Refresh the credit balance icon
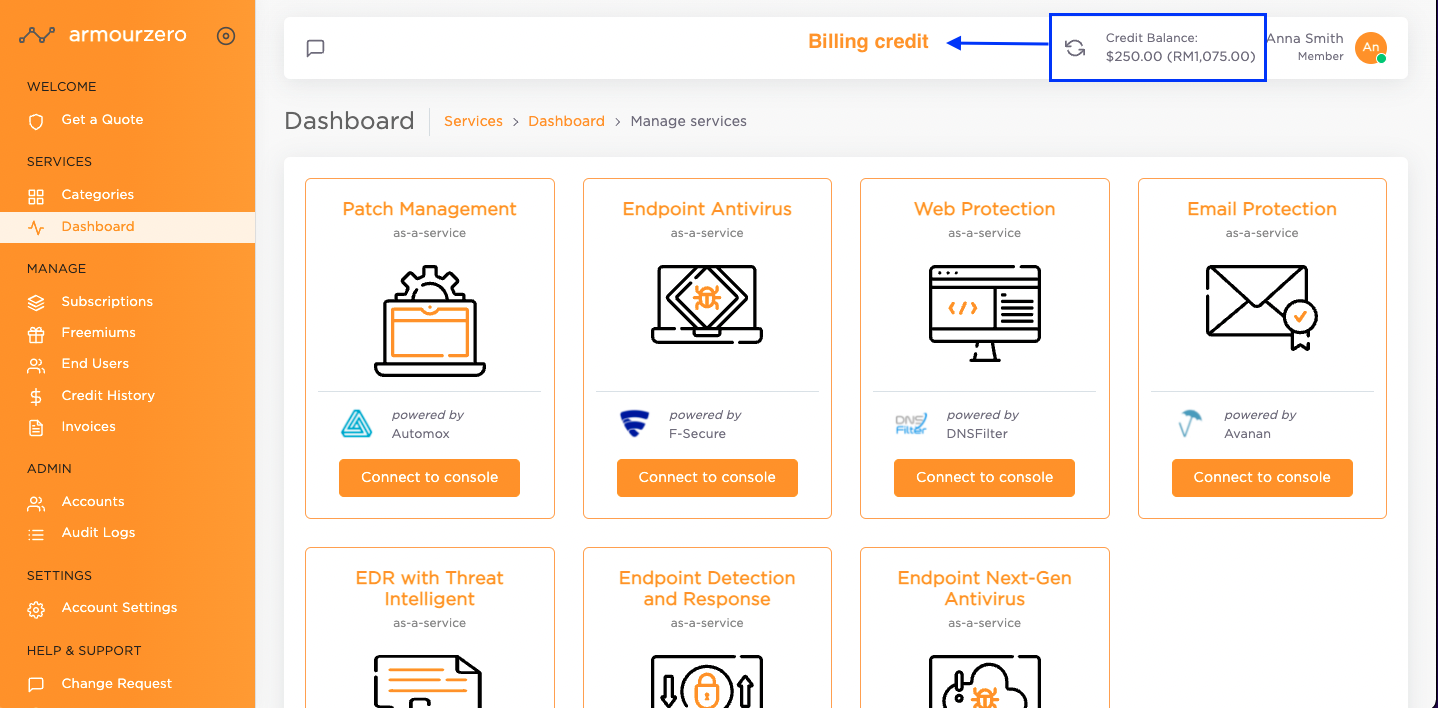 point(1075,48)
